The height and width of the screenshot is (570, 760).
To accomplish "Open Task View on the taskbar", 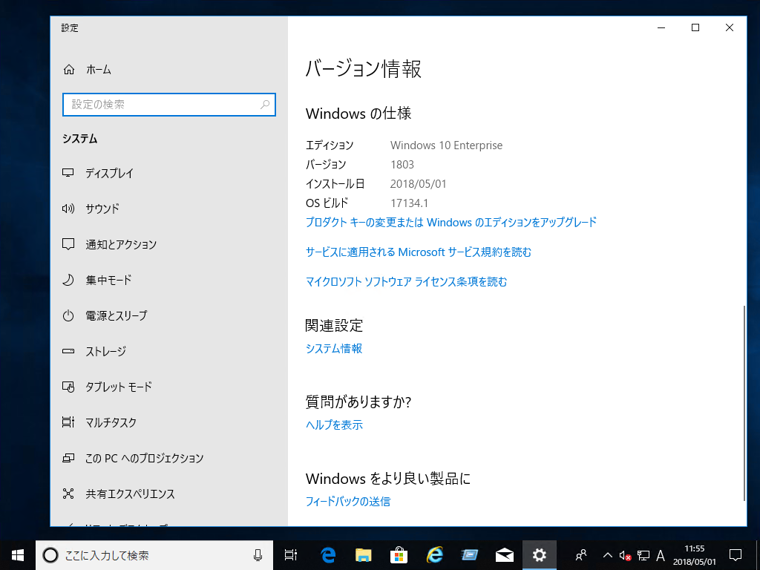I will coord(290,555).
